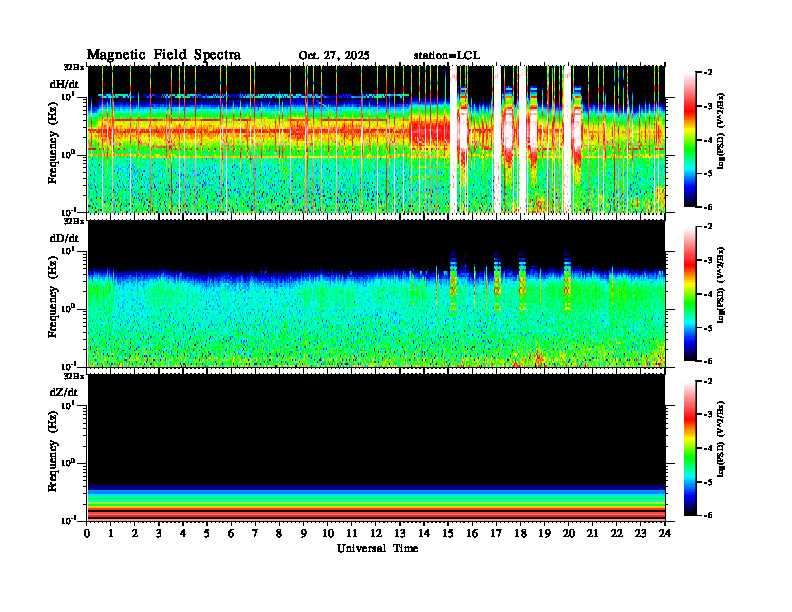Viewport: 792px width, 612px height.
Task: Click the "Magnetic Field Spectra" title
Action: [x=164, y=55]
